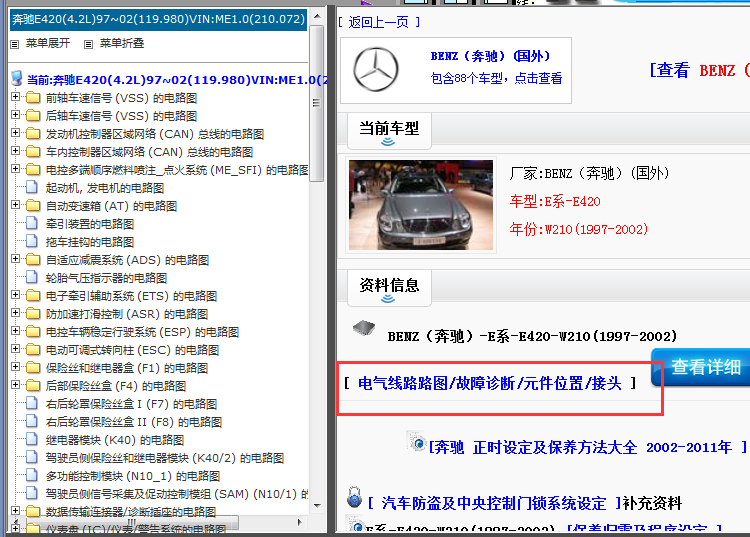The height and width of the screenshot is (537, 750).
Task: Click the computer icon beside 当前:奔驰E420
Action: [17, 78]
